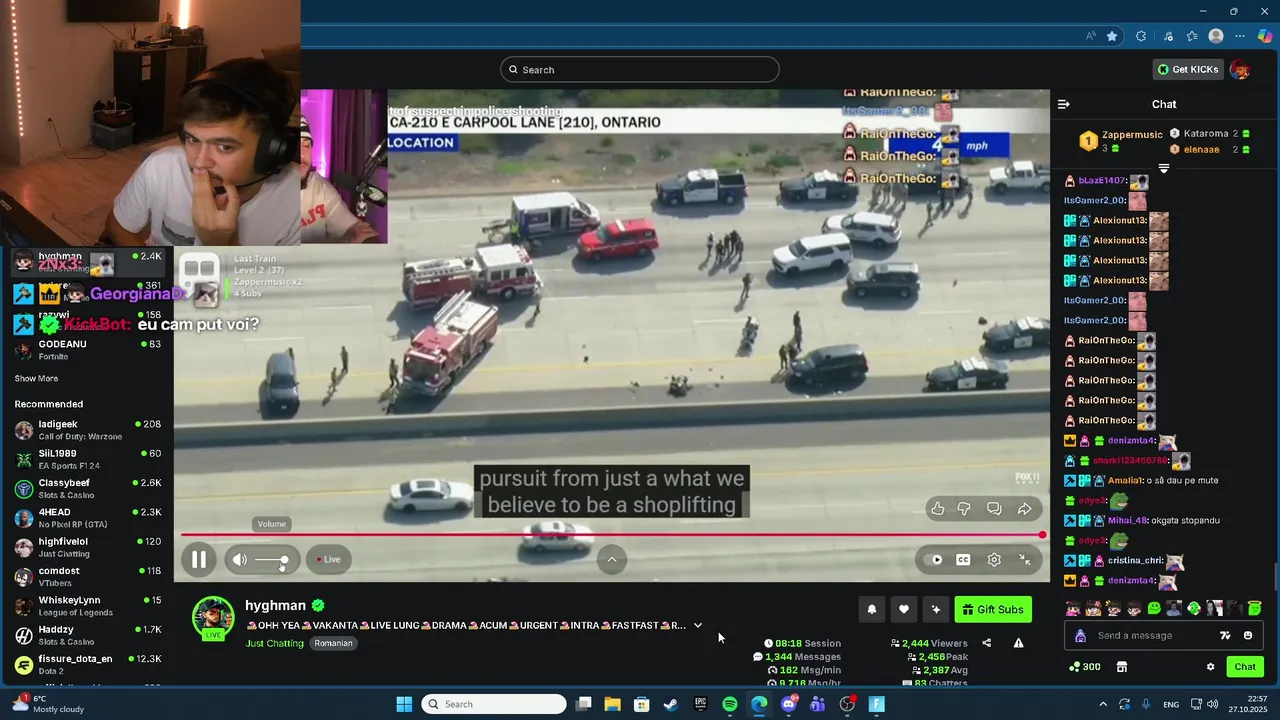Click the Edge Read Aloud icon
This screenshot has height=720, width=1280.
click(1090, 36)
